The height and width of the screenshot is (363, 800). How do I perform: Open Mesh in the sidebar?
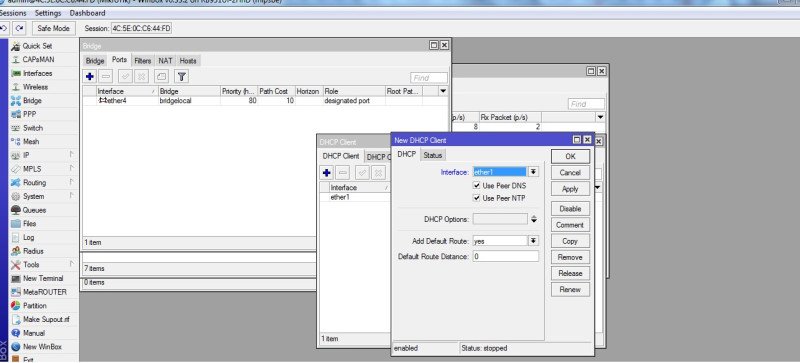click(x=31, y=142)
